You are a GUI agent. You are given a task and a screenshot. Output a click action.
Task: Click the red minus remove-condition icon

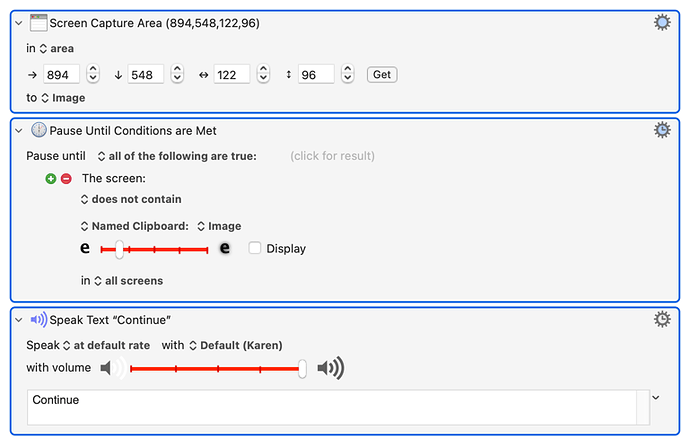click(x=66, y=178)
